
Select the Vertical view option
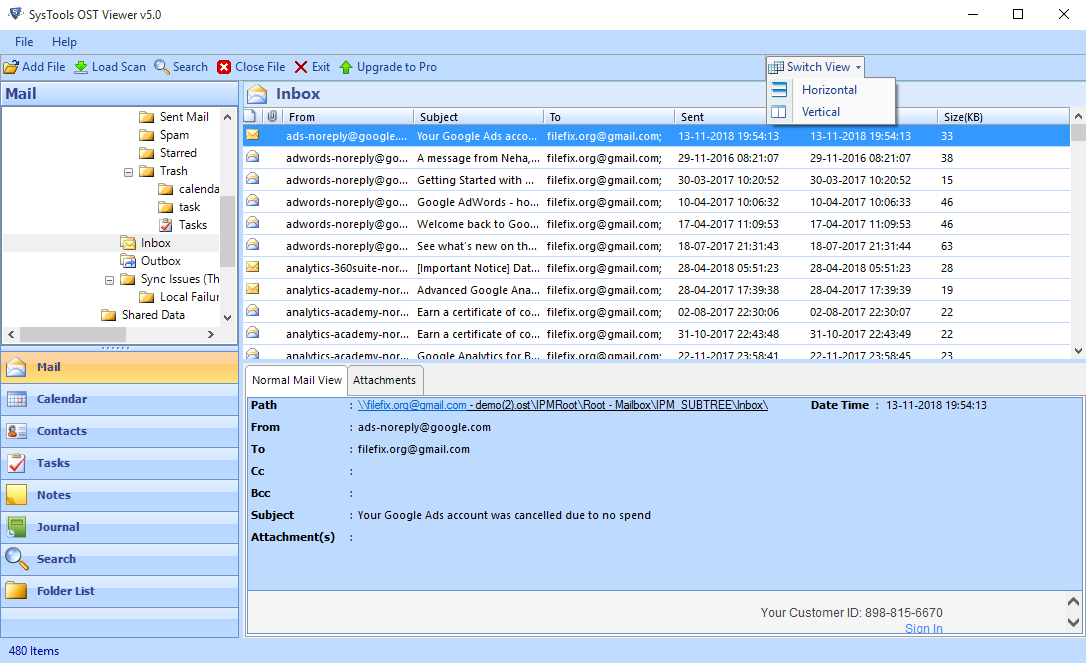point(820,112)
